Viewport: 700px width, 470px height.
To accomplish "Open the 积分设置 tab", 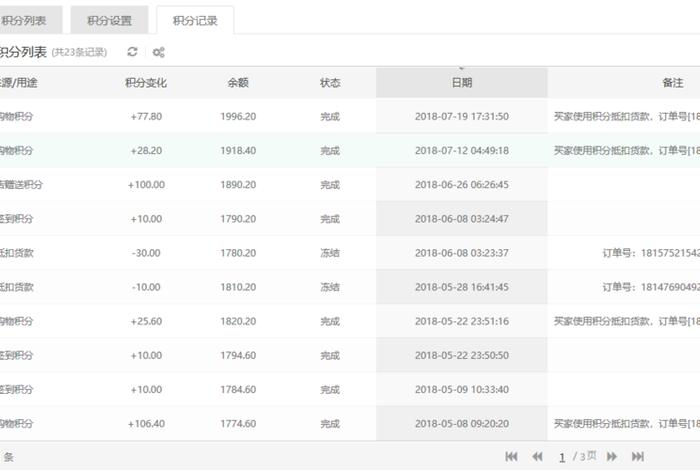I will pos(109,20).
